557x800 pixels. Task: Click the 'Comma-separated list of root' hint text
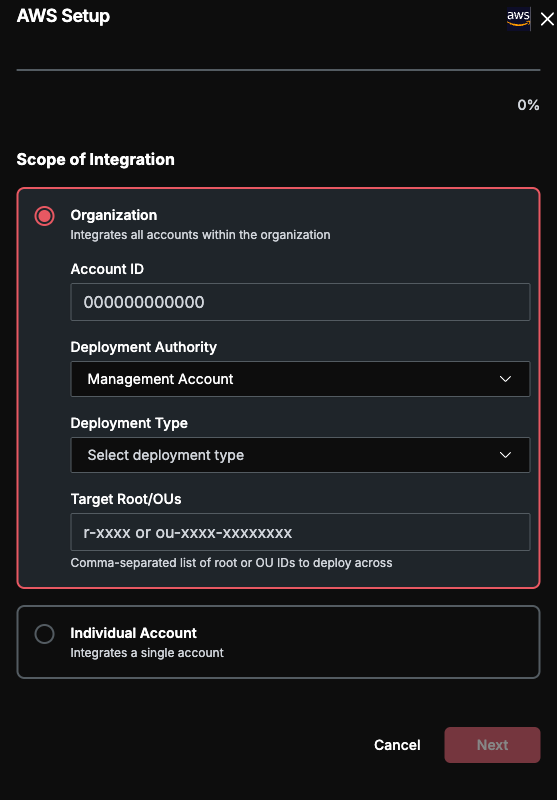click(232, 563)
